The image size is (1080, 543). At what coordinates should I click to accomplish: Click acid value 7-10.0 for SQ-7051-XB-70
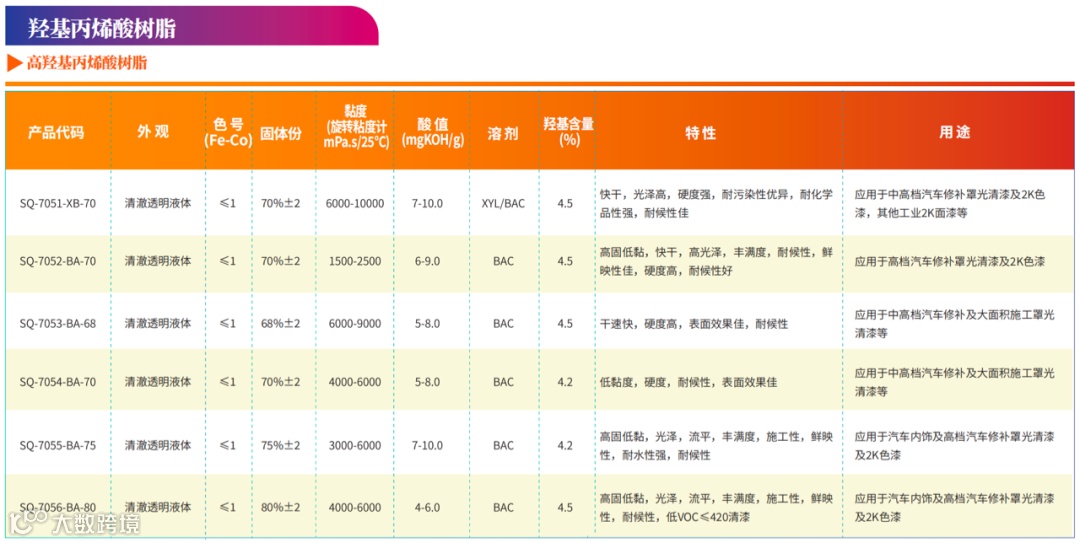click(428, 204)
